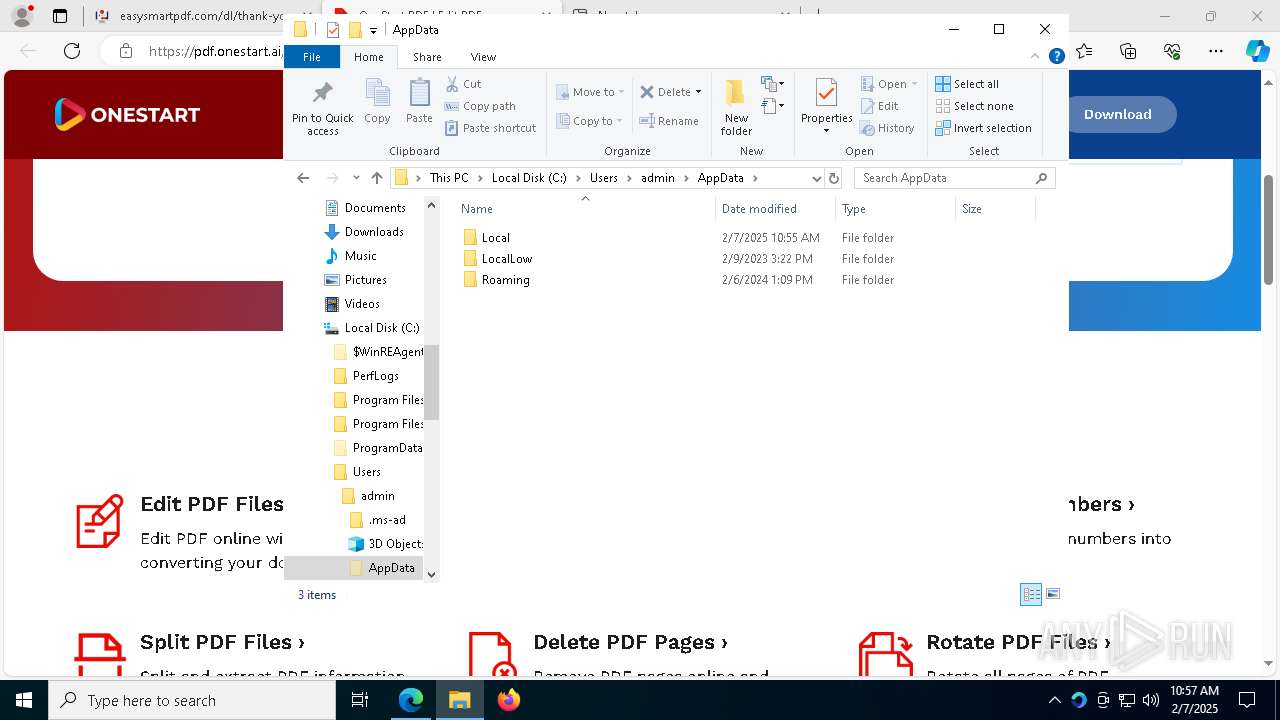The height and width of the screenshot is (720, 1280).
Task: Click Pin to Quick access icon
Action: point(322,109)
